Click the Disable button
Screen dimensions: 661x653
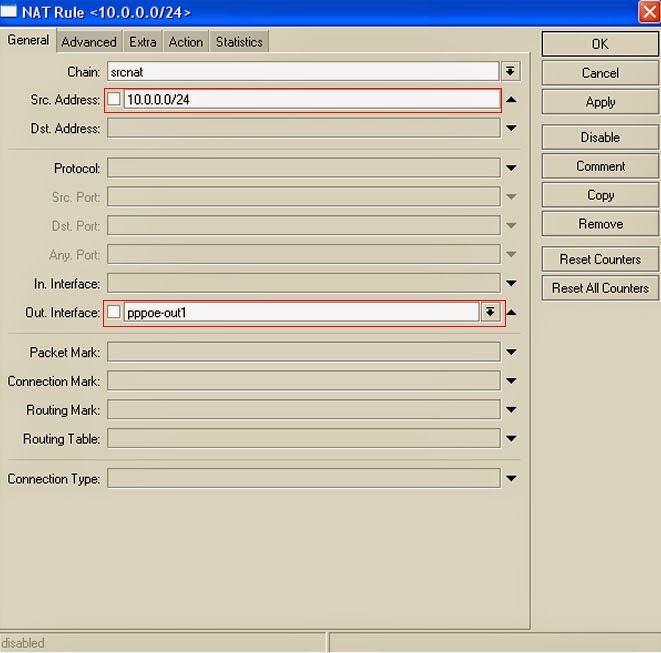pos(600,137)
